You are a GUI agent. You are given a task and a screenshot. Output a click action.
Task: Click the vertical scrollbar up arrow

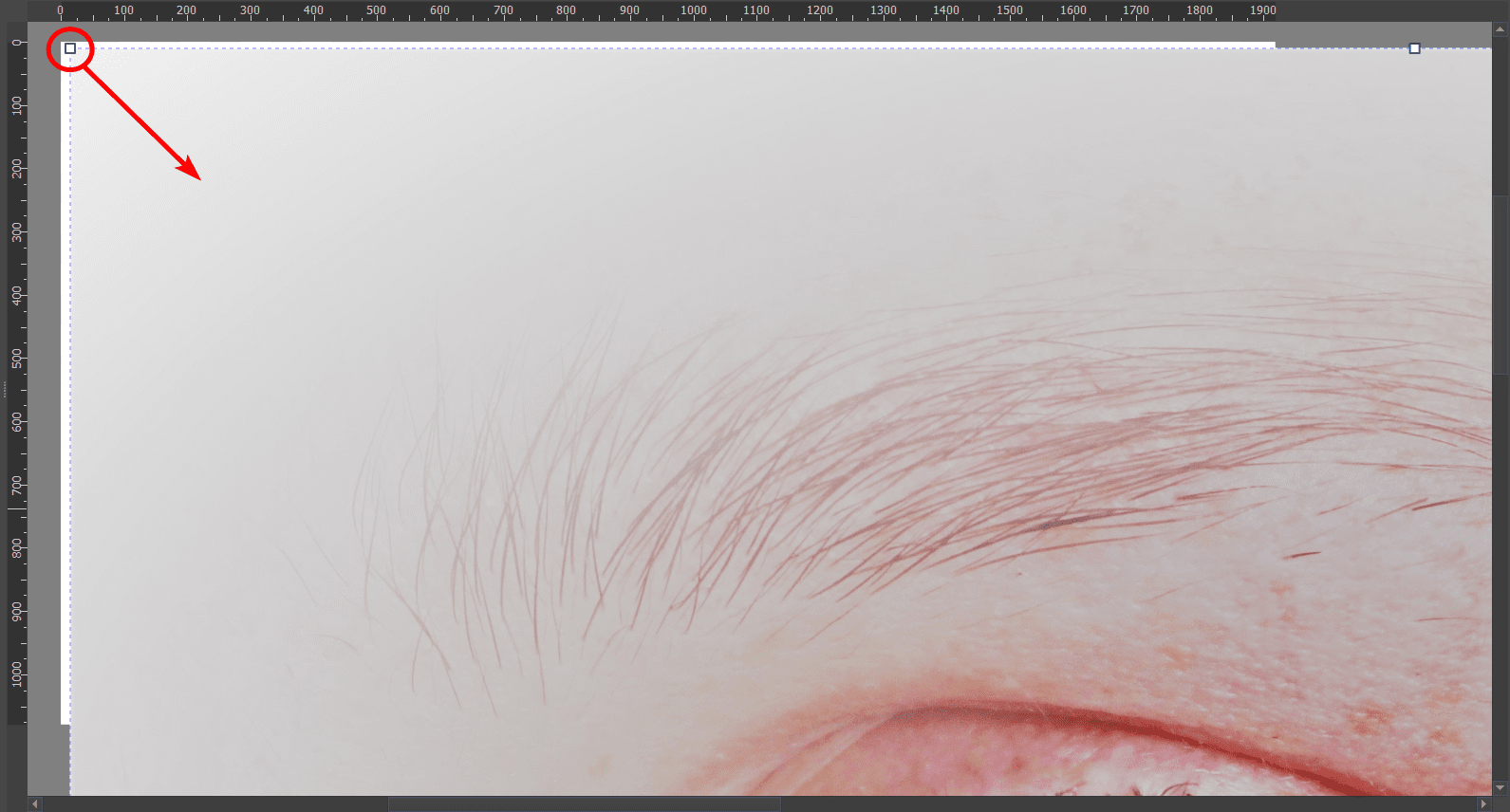(x=1501, y=30)
